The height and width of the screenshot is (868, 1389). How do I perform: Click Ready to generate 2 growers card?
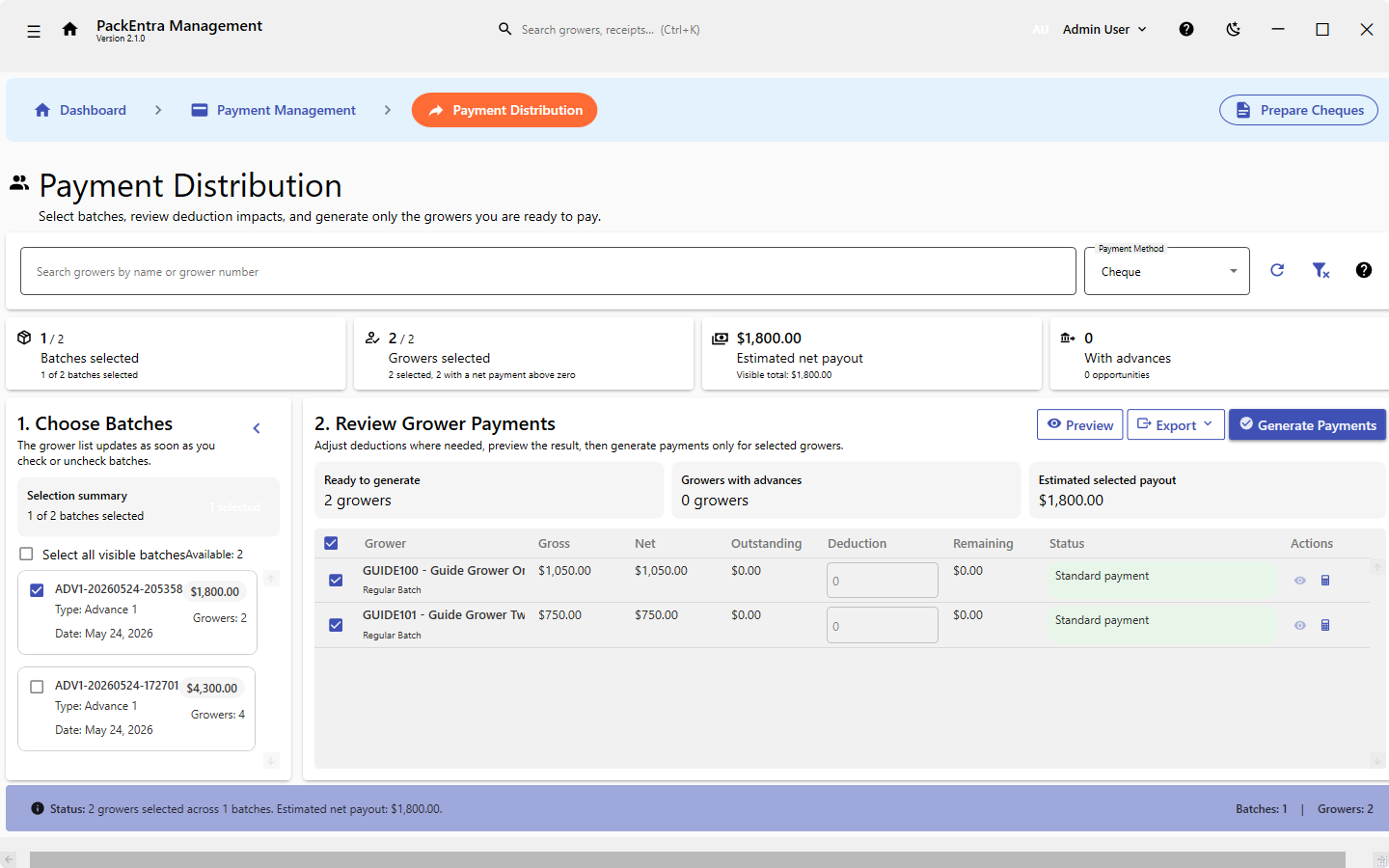click(x=489, y=491)
